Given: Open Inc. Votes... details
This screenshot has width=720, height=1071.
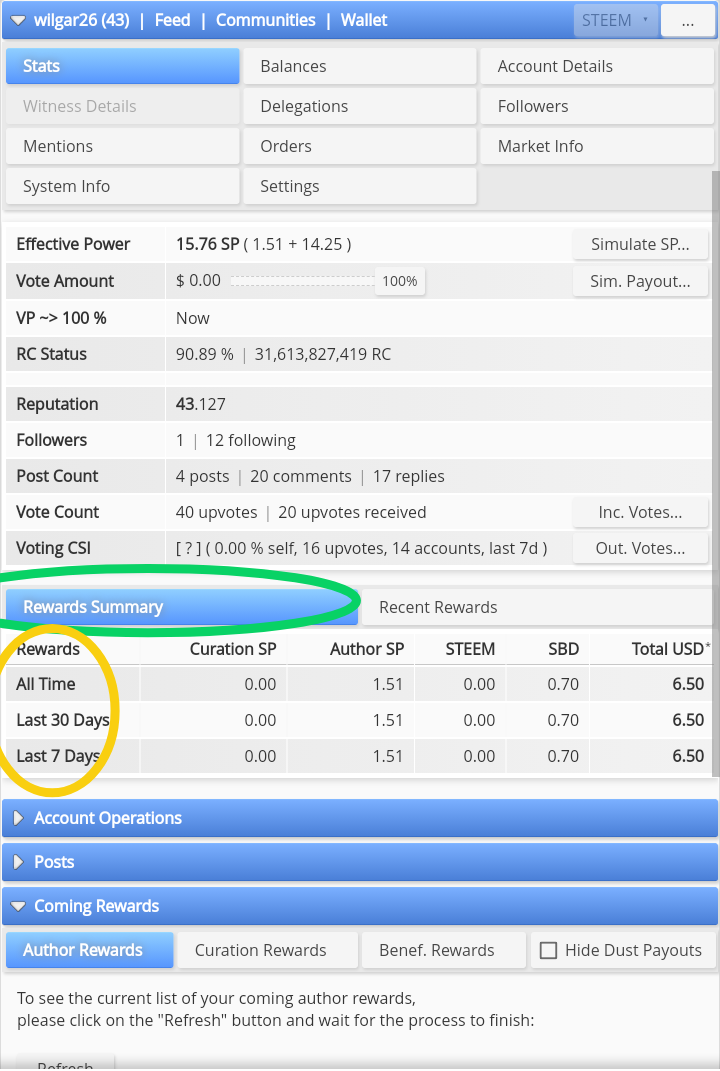Looking at the screenshot, I should [x=640, y=512].
